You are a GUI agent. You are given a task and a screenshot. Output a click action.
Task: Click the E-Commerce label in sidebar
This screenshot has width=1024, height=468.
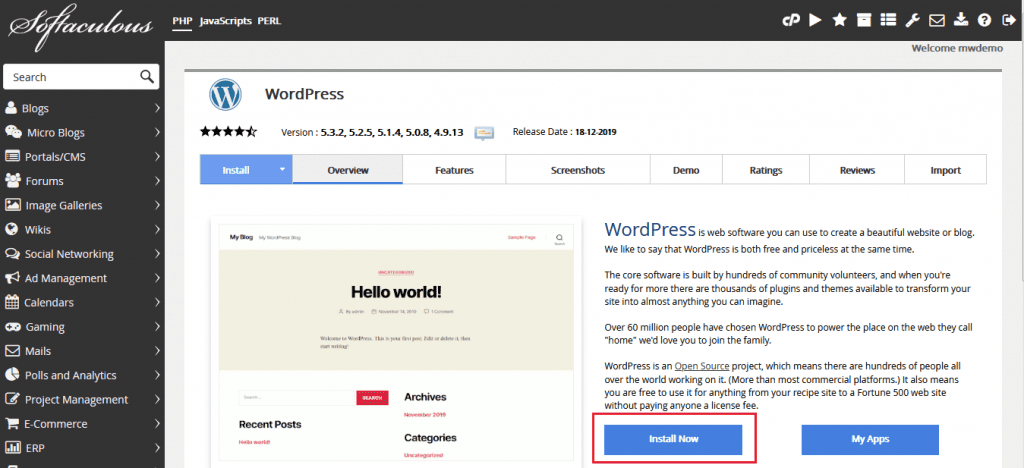56,424
